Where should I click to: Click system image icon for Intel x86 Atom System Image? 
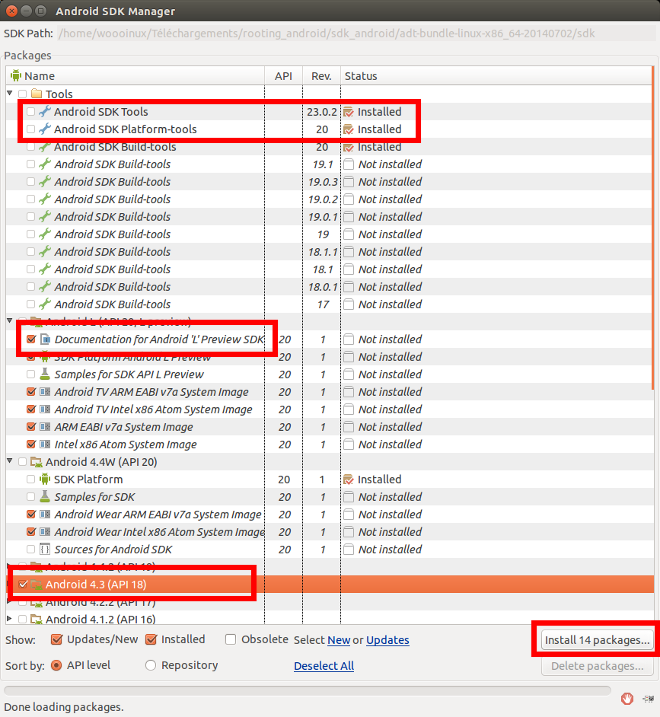click(45, 444)
